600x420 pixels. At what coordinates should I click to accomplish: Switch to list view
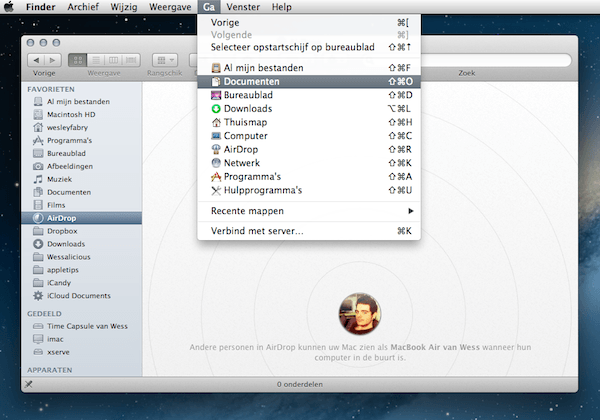pos(96,60)
